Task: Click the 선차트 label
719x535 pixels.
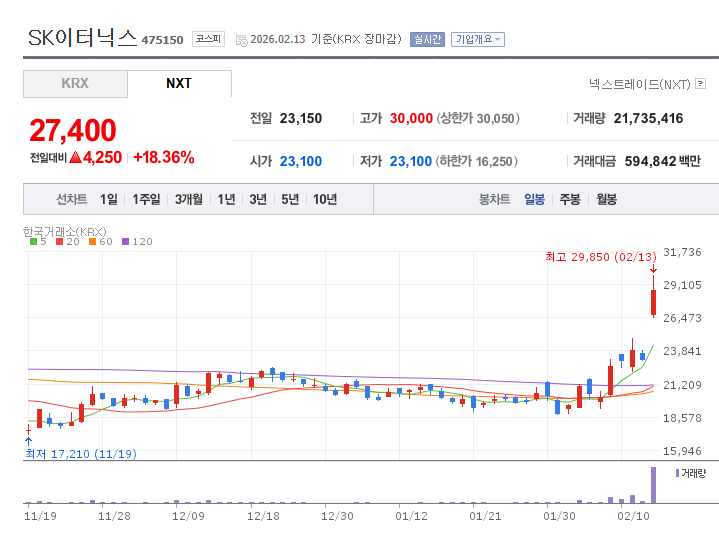Action: click(x=72, y=199)
